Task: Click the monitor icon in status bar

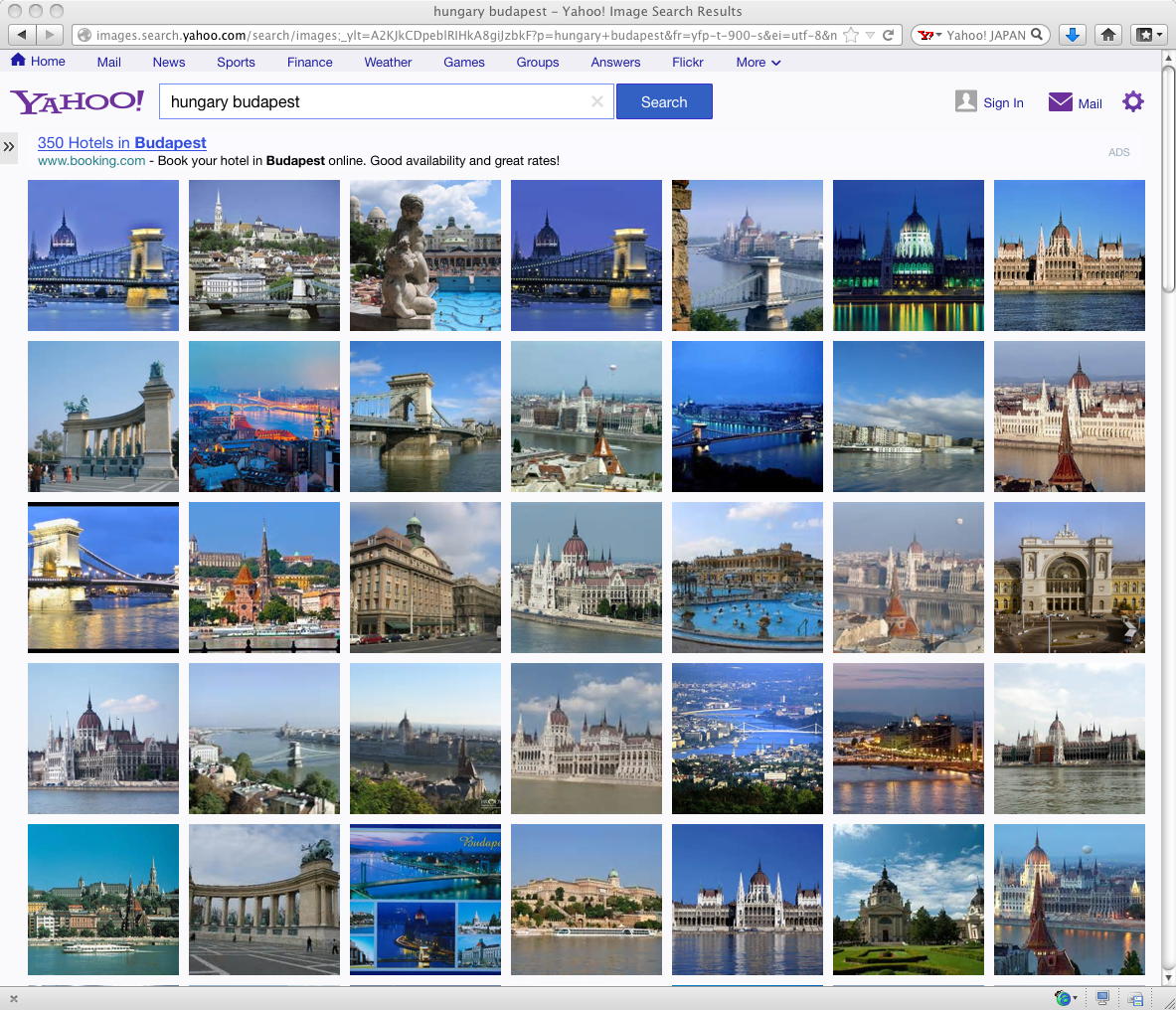Action: 1102,998
